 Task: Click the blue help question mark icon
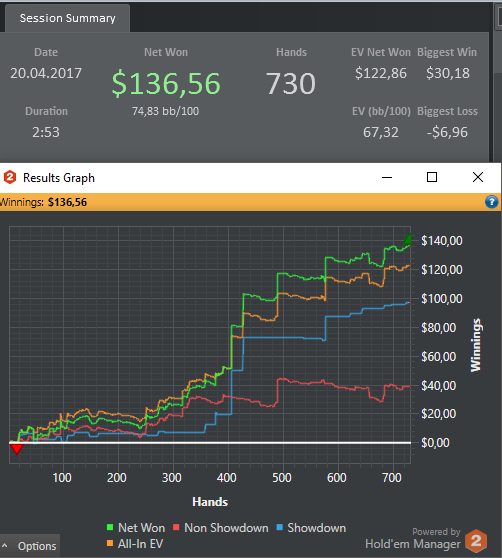(491, 202)
